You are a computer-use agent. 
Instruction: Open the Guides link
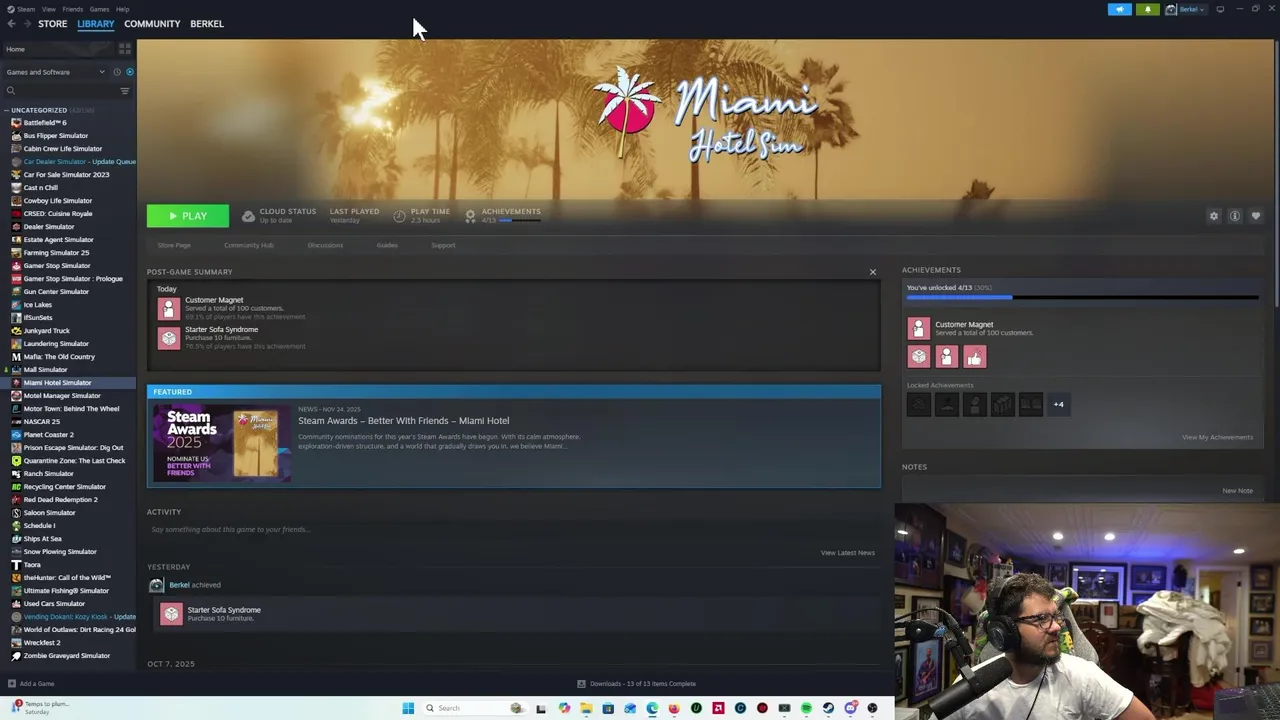387,245
